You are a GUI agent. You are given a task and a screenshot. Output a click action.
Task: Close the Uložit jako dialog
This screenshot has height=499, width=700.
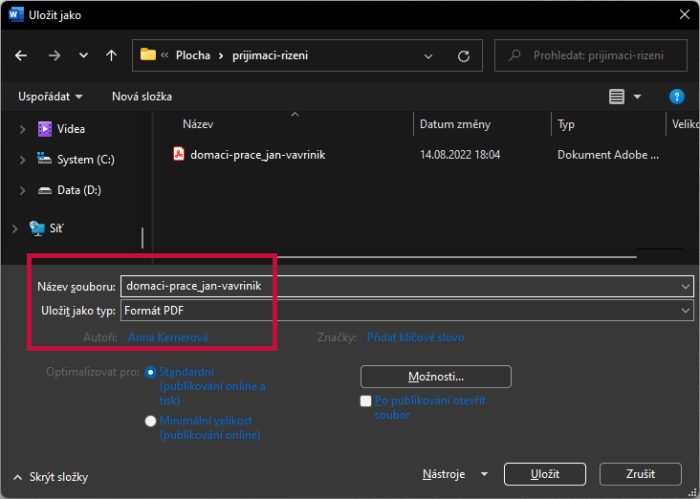[x=684, y=15]
